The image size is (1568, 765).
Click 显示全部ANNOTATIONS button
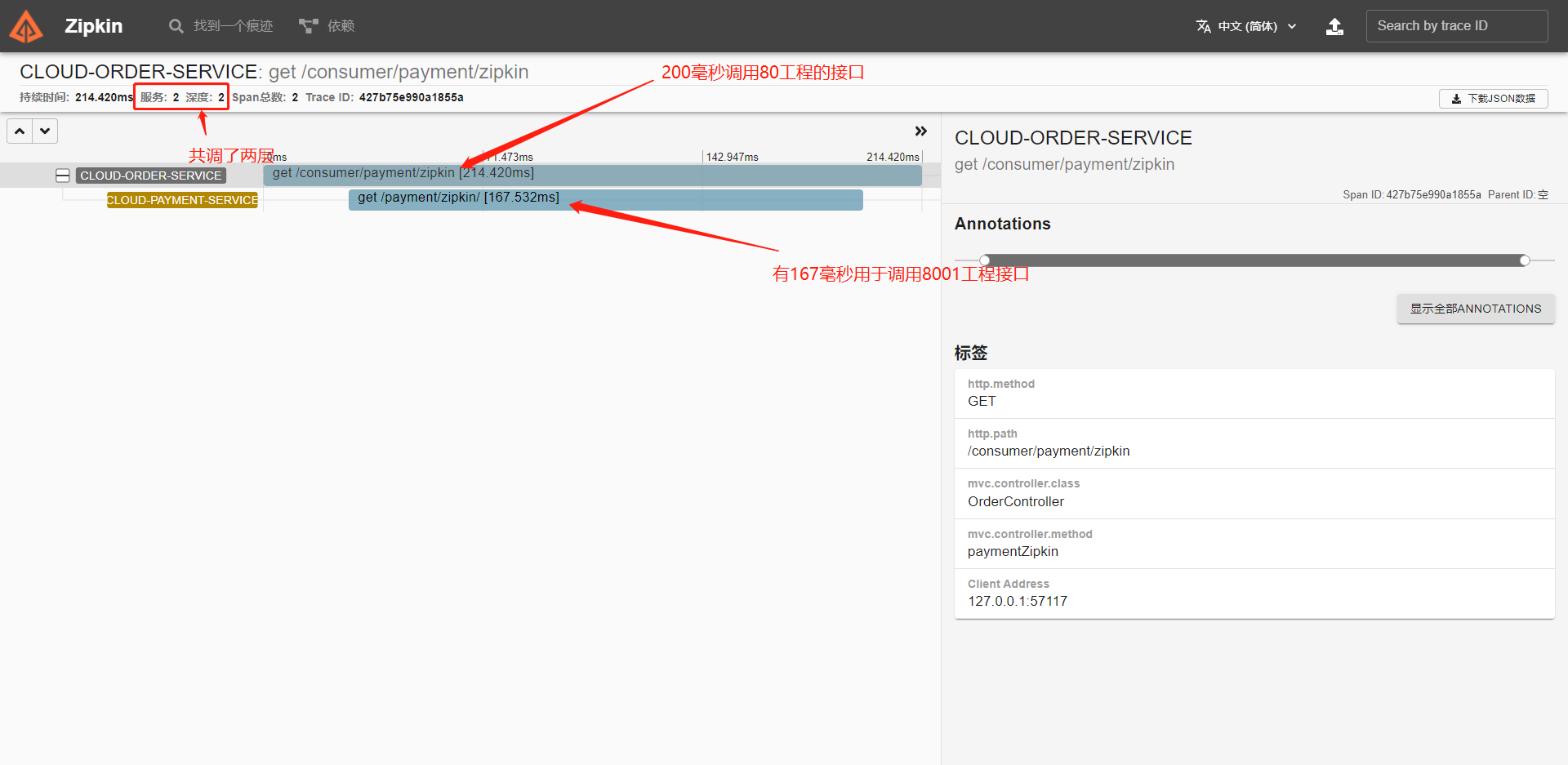(x=1476, y=309)
